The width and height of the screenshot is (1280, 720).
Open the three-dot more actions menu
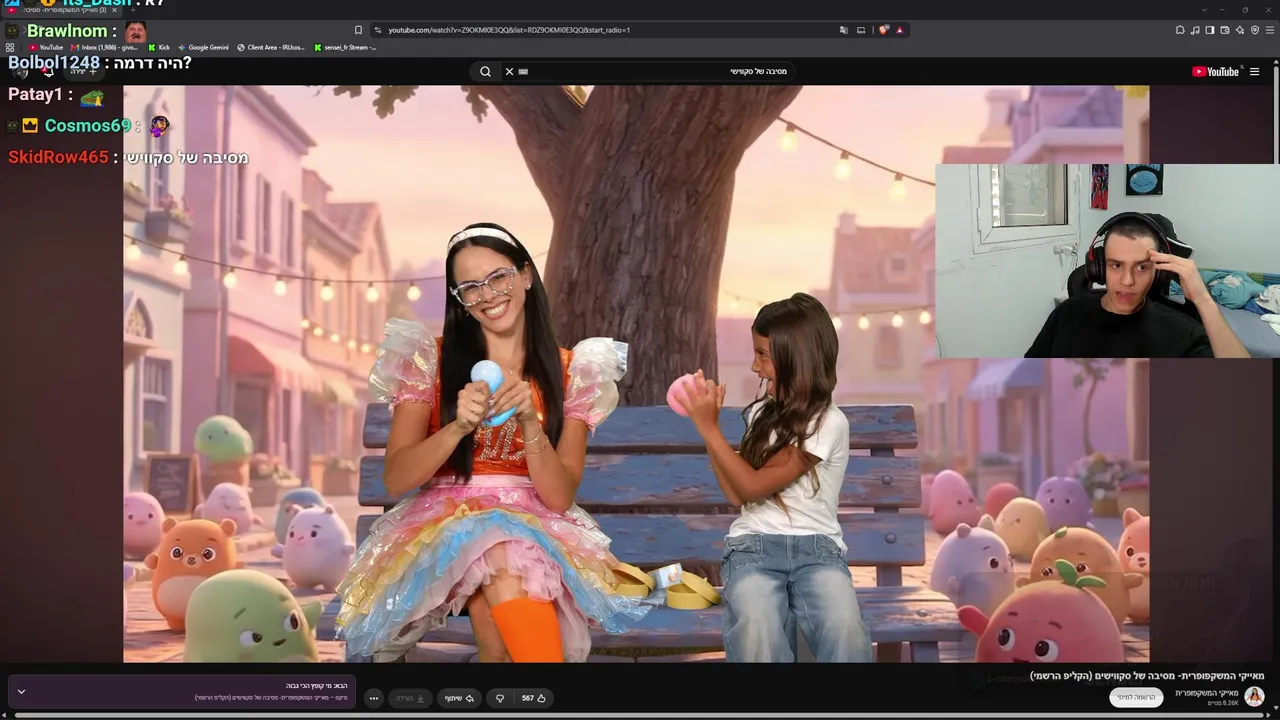(374, 698)
